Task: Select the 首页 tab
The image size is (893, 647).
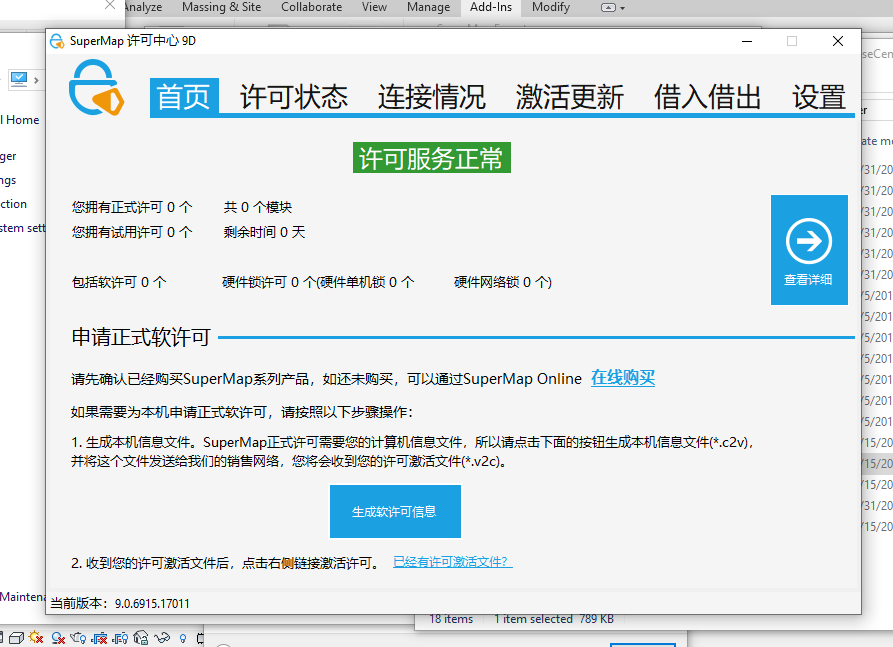Action: [x=184, y=97]
